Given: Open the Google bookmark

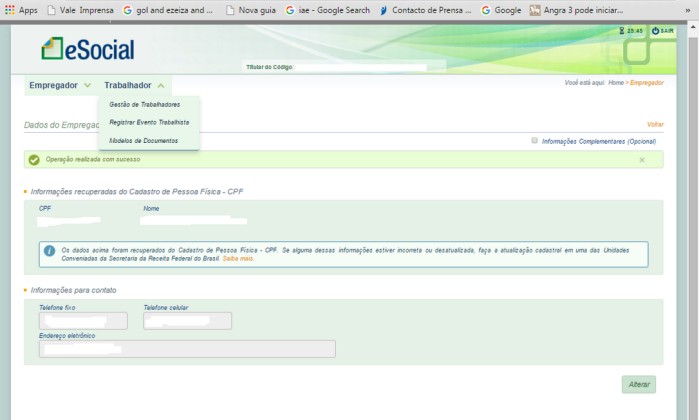Looking at the screenshot, I should [x=501, y=10].
